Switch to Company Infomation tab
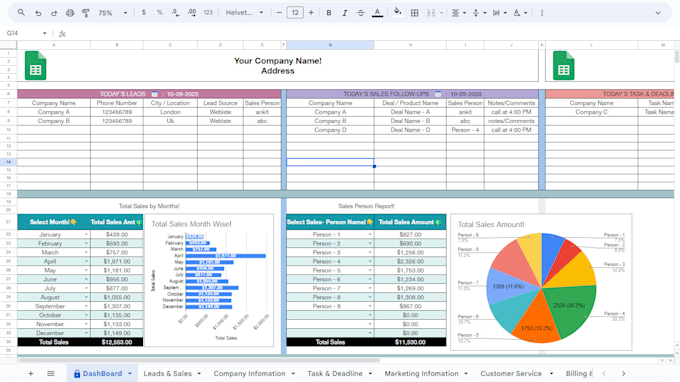 tap(249, 373)
